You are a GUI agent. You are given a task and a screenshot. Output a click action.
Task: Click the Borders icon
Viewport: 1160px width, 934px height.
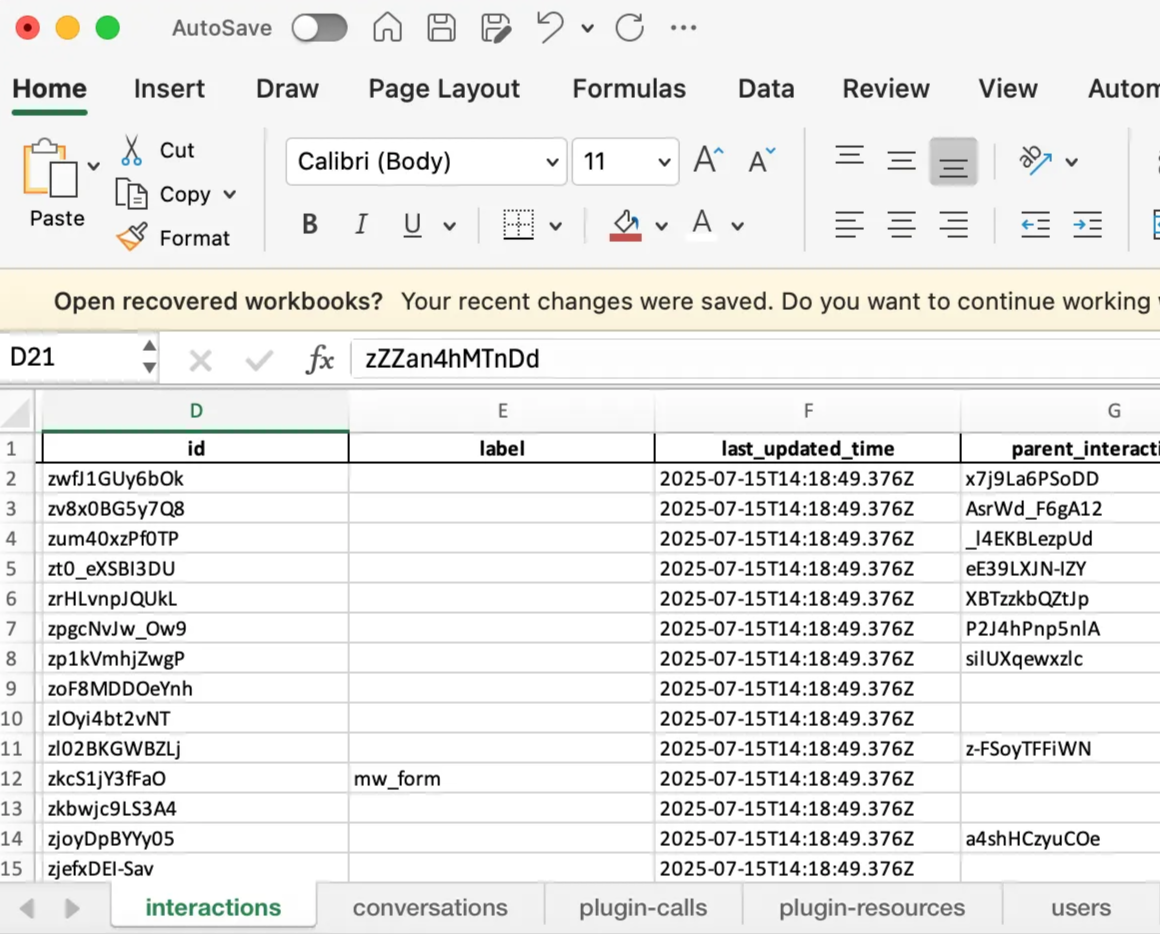(x=519, y=224)
